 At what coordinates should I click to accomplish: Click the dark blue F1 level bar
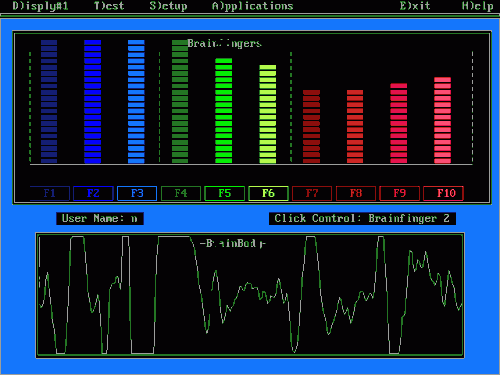(x=49, y=101)
